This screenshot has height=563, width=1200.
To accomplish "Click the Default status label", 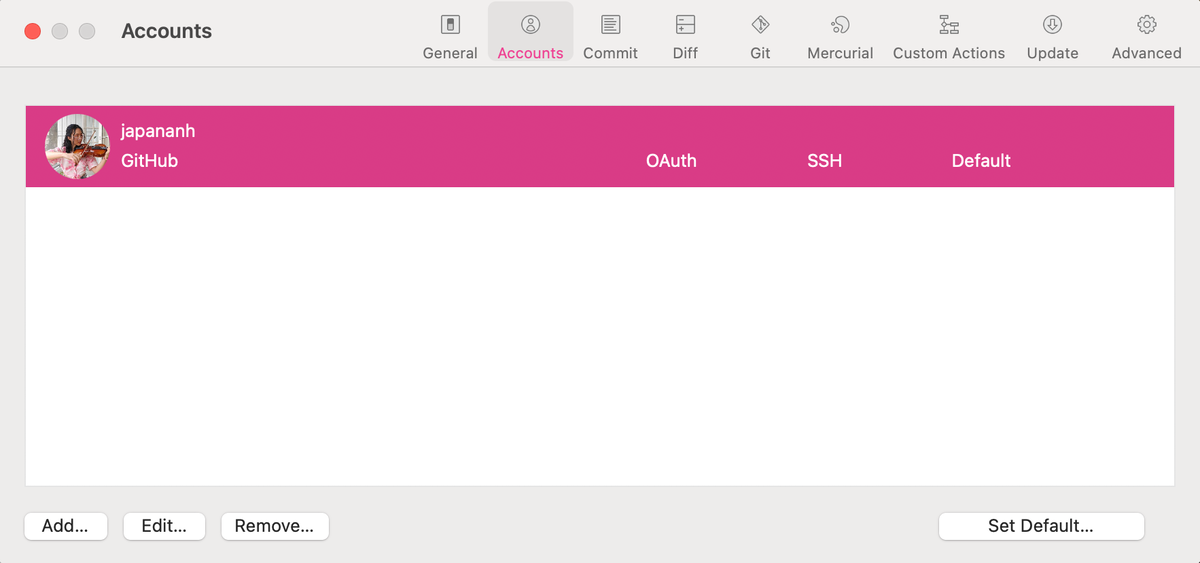I will click(981, 161).
